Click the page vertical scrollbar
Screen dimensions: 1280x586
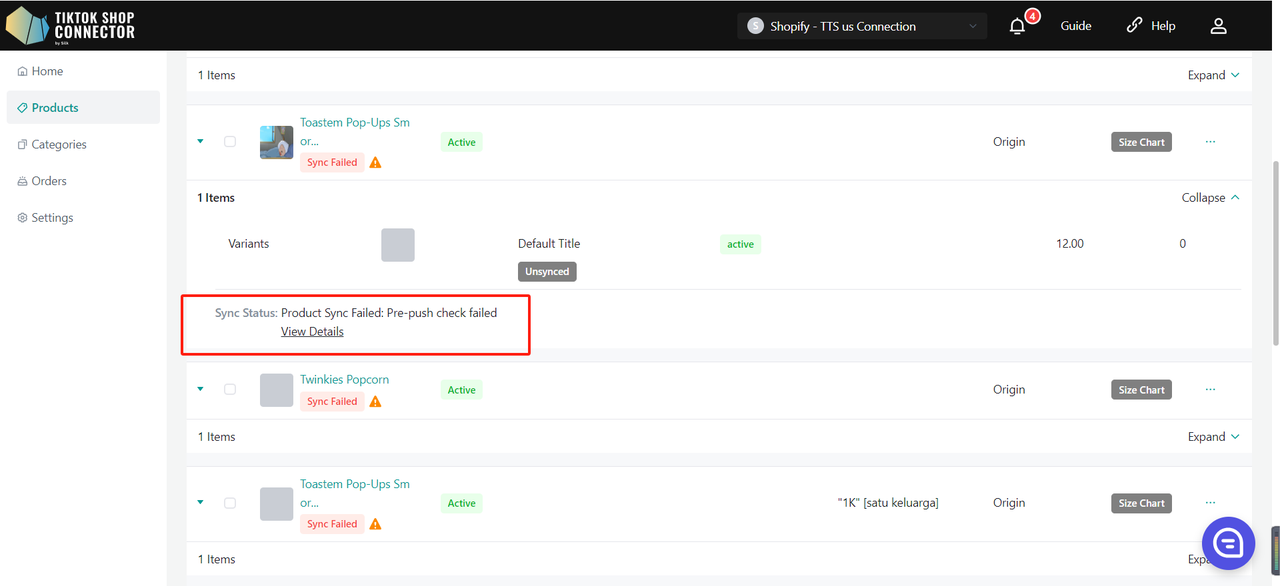point(1274,250)
